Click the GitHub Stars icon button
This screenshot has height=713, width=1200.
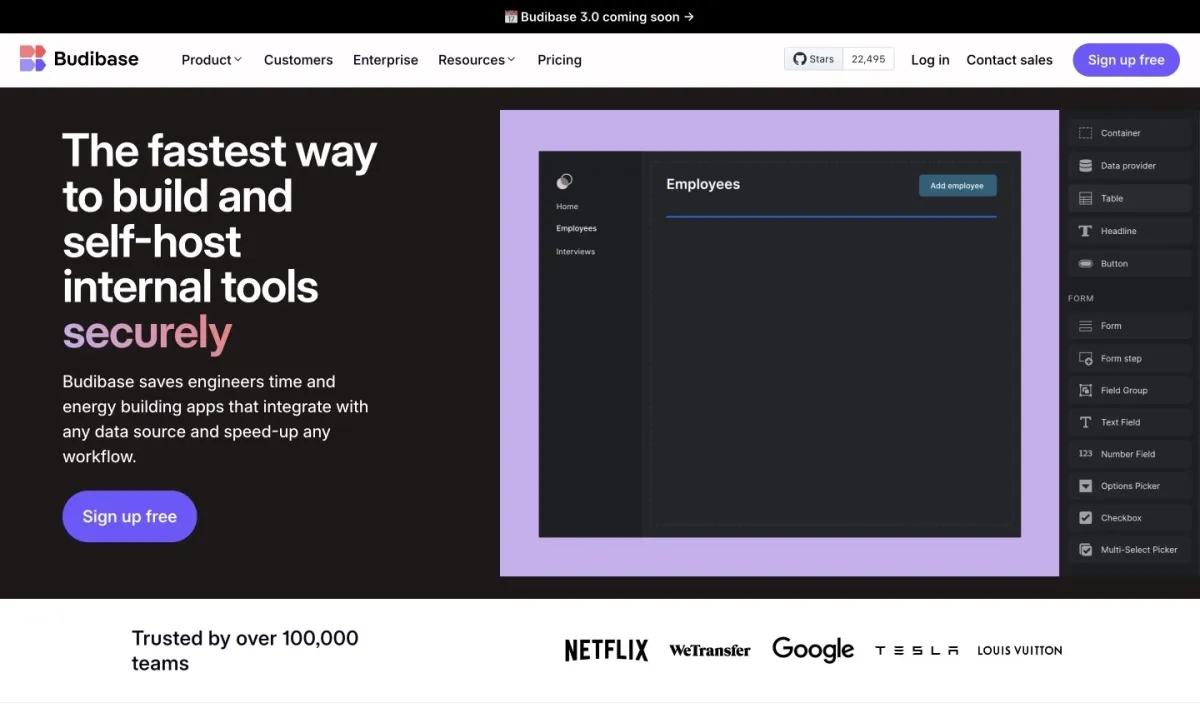(x=813, y=59)
